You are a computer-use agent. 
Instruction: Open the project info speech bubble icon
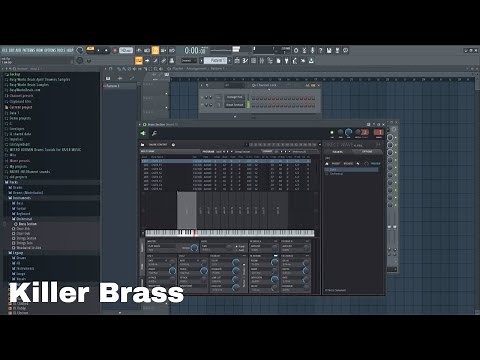346,50
